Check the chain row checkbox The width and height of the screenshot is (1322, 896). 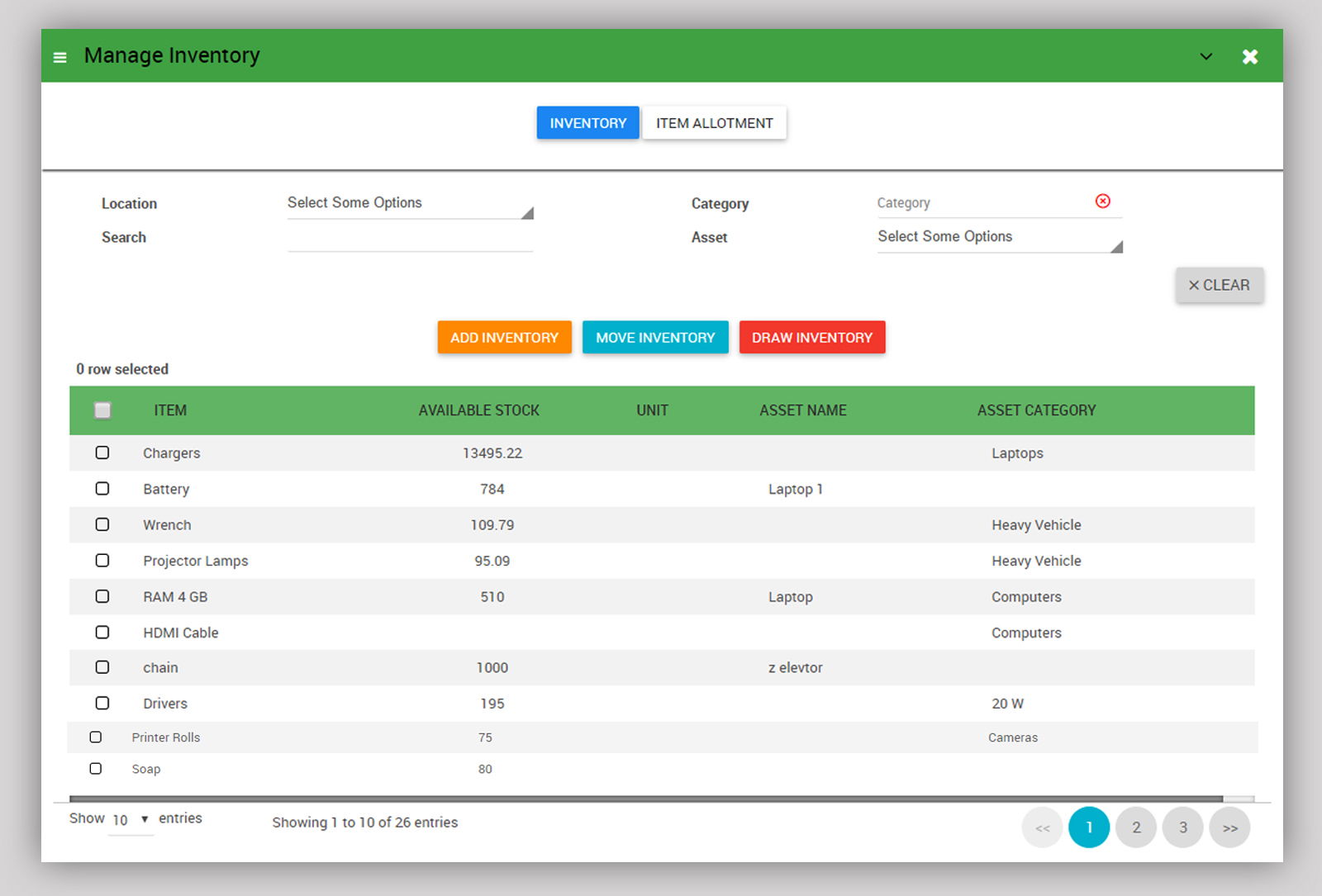click(102, 666)
